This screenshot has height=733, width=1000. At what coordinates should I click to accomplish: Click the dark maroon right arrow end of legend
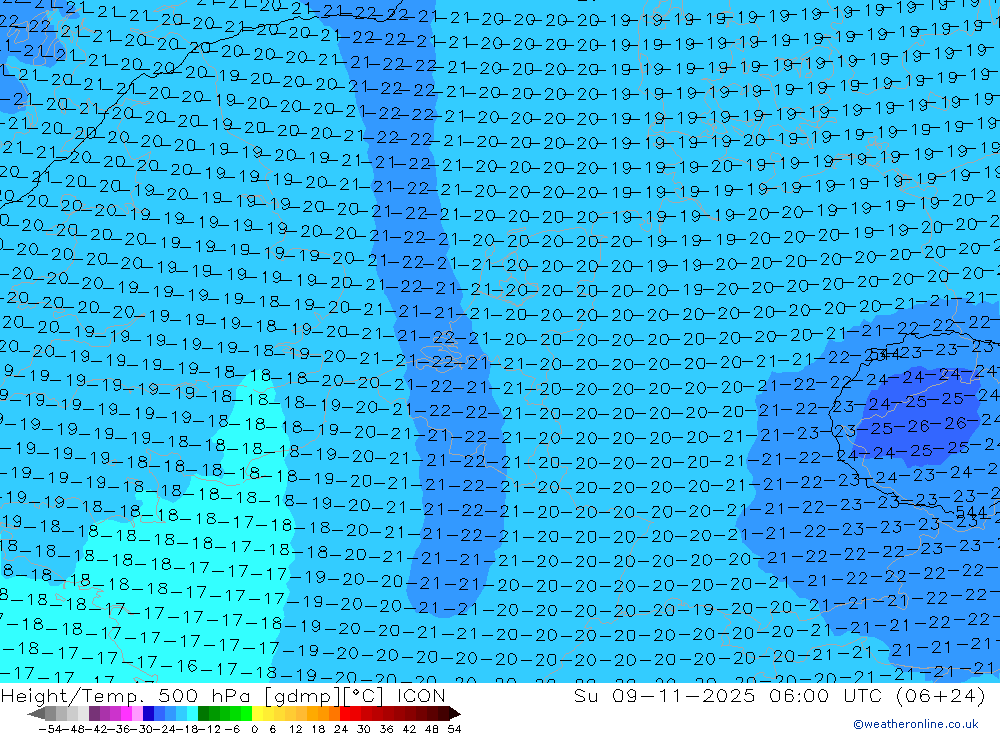(455, 713)
